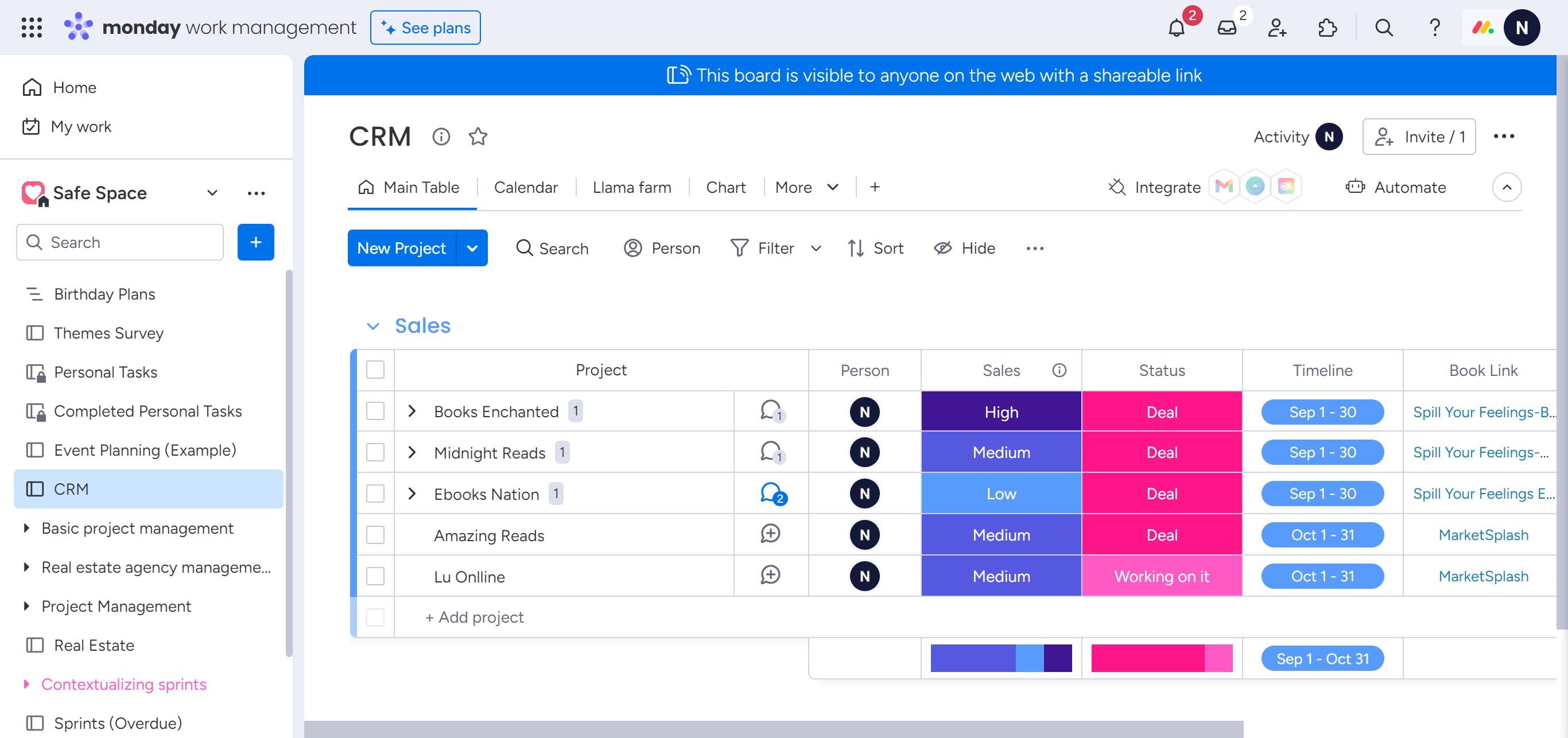Switch to the Calendar tab
This screenshot has height=738, width=1568.
click(x=525, y=188)
